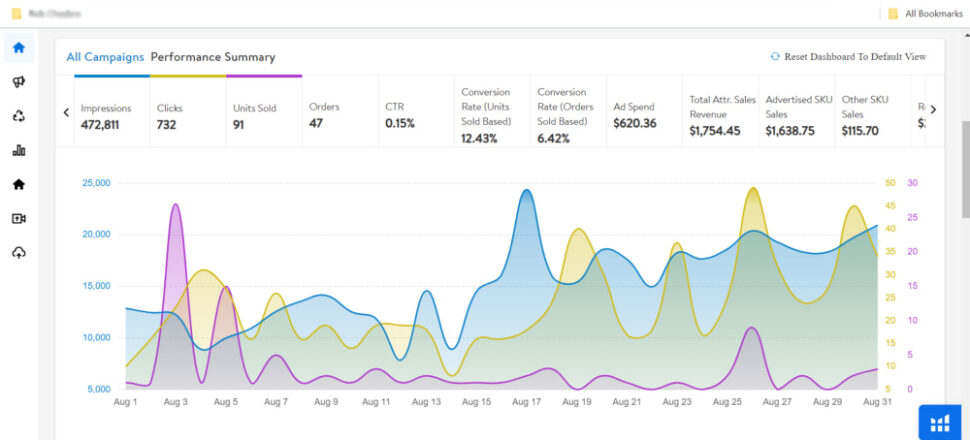Open the bar chart reports icon in sidebar
Viewport: 970px width, 440px height.
18,150
